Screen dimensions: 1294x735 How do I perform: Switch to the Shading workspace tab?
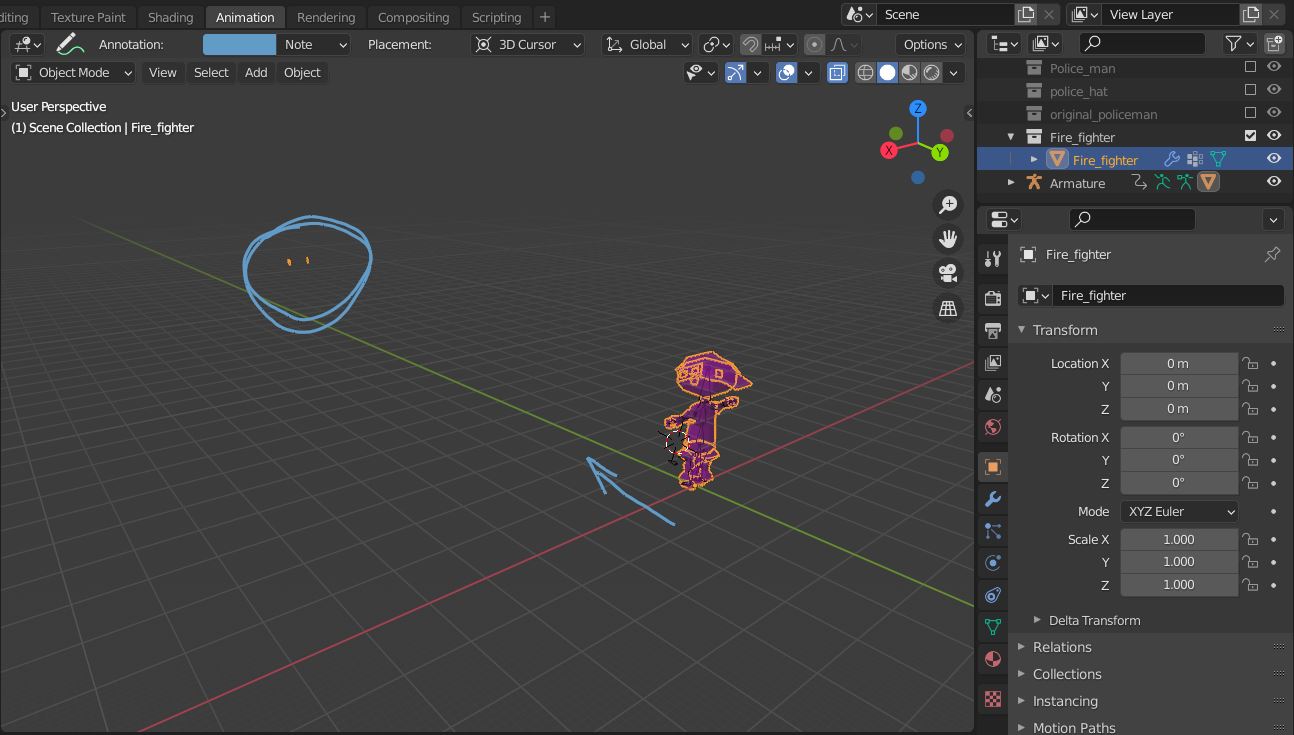click(171, 17)
